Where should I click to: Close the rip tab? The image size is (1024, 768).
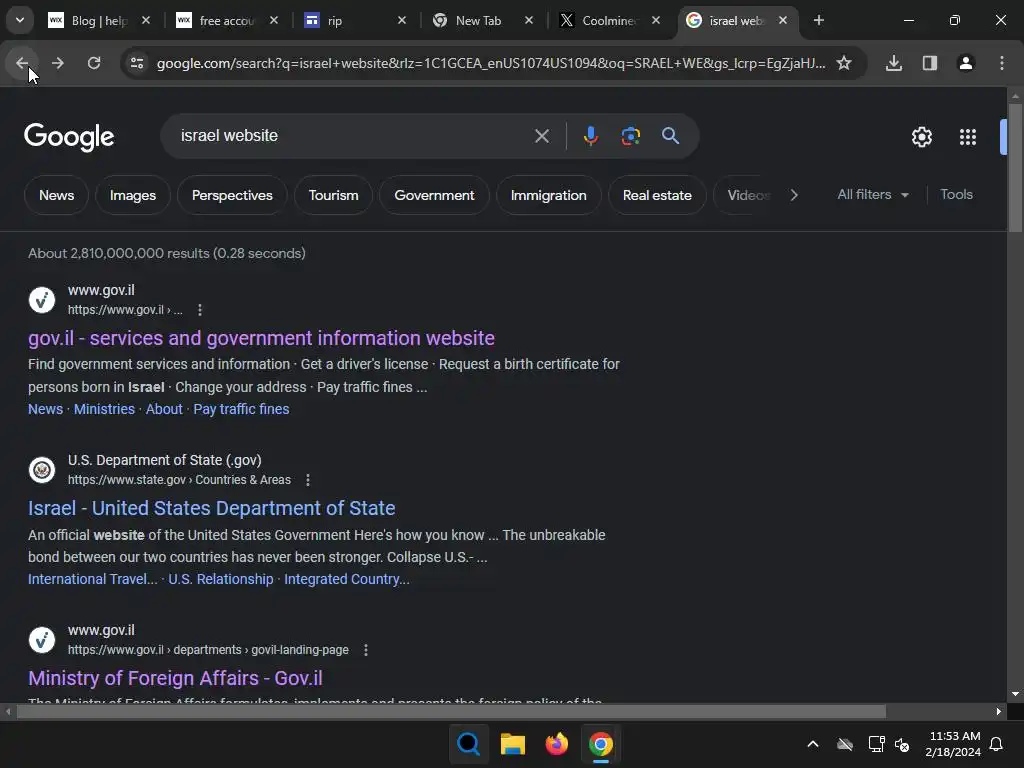(402, 20)
